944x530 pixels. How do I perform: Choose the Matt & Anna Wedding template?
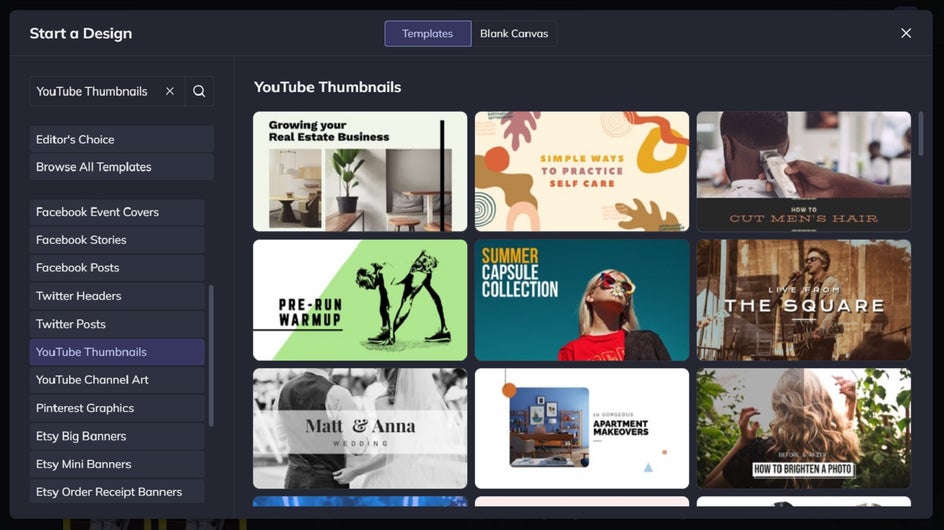(x=360, y=428)
